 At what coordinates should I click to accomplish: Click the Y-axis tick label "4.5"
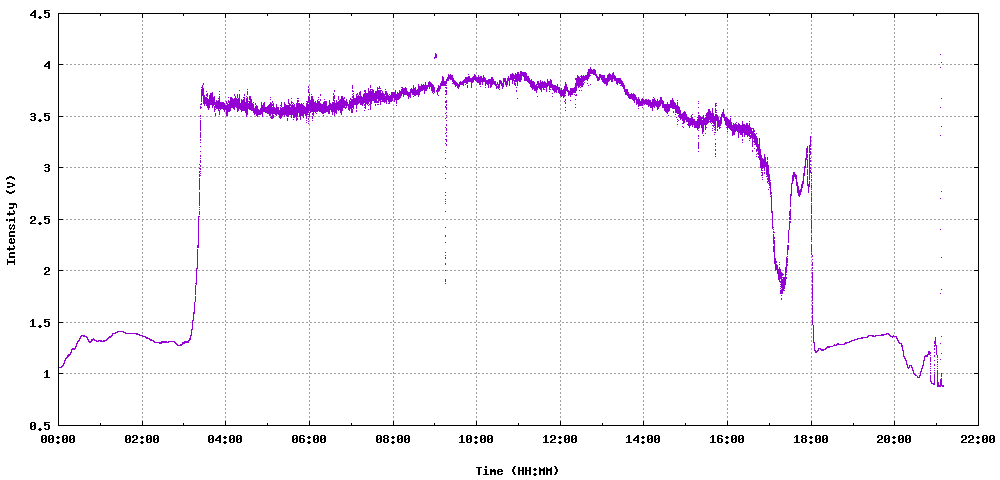click(x=41, y=13)
